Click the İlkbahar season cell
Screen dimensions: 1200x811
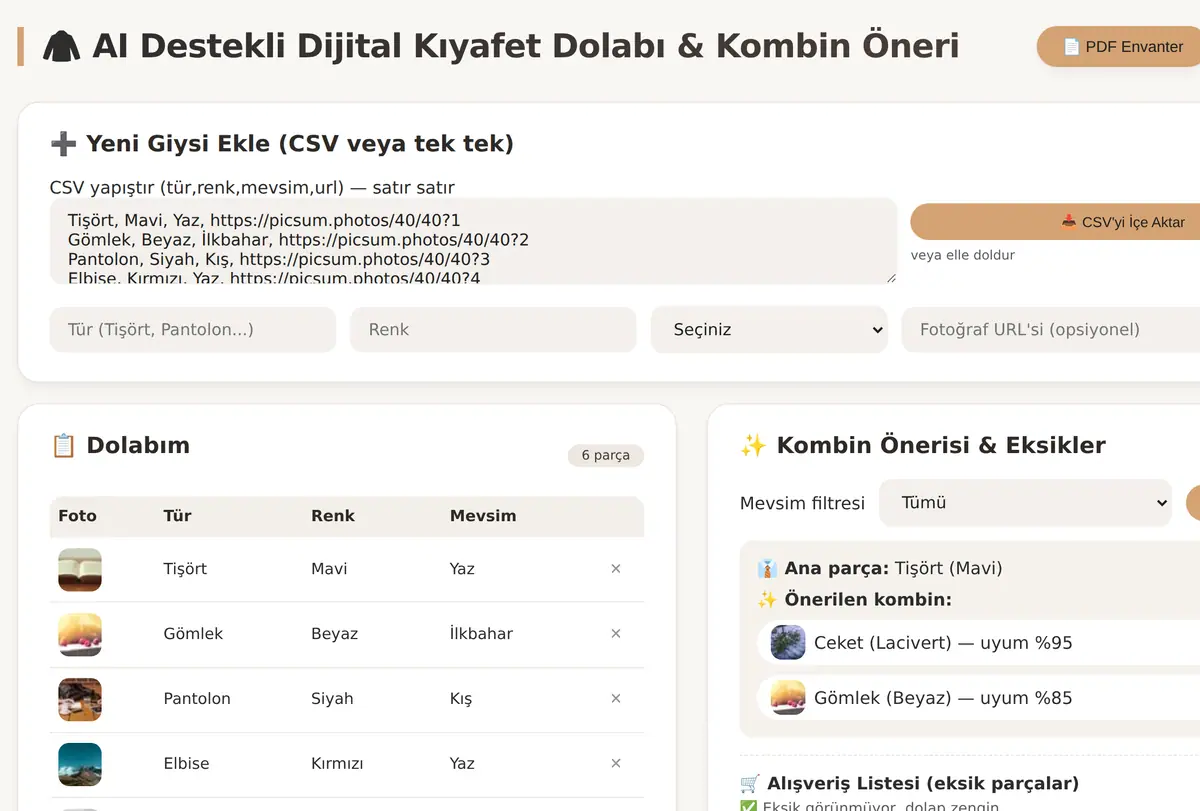[481, 634]
